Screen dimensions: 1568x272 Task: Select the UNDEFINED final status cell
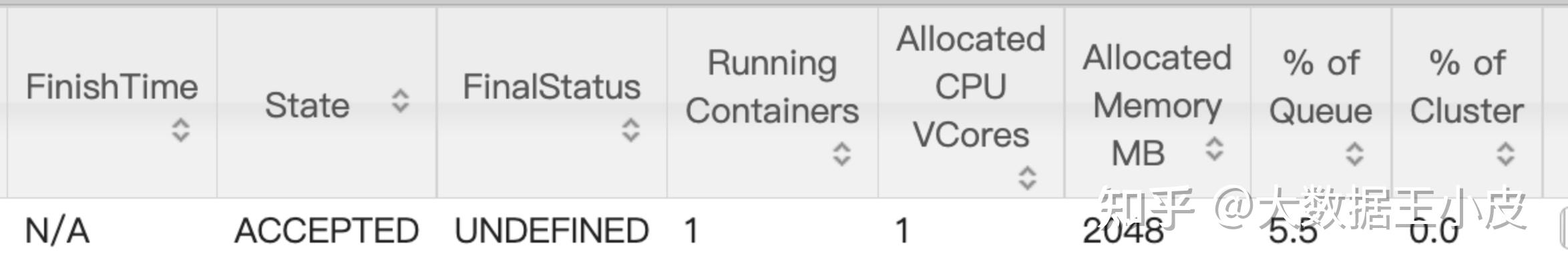[552, 231]
